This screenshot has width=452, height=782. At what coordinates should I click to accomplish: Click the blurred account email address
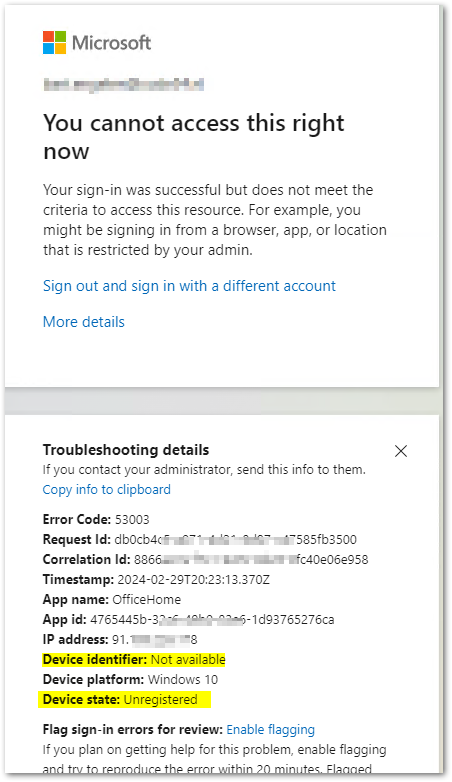click(123, 85)
